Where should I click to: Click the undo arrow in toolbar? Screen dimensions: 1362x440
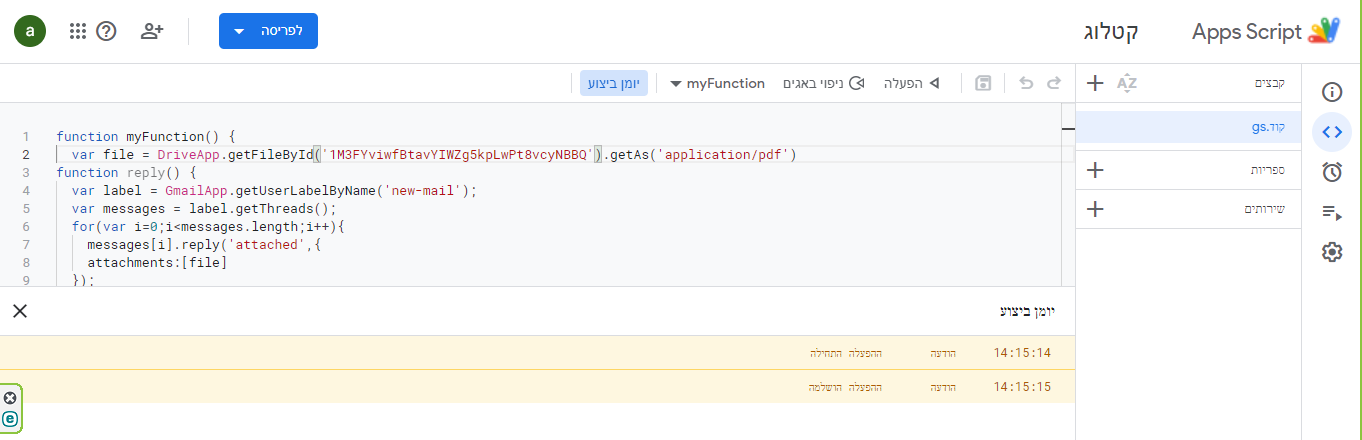point(1025,83)
